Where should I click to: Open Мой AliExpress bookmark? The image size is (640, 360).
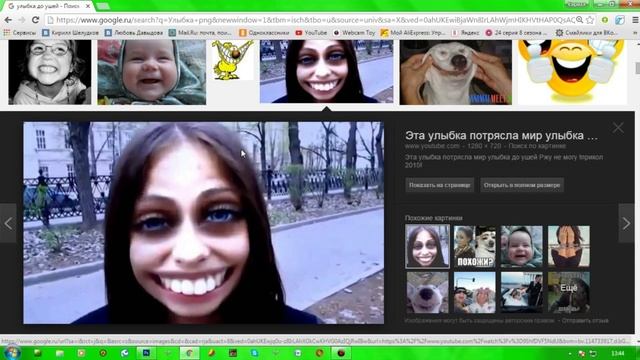coord(413,32)
